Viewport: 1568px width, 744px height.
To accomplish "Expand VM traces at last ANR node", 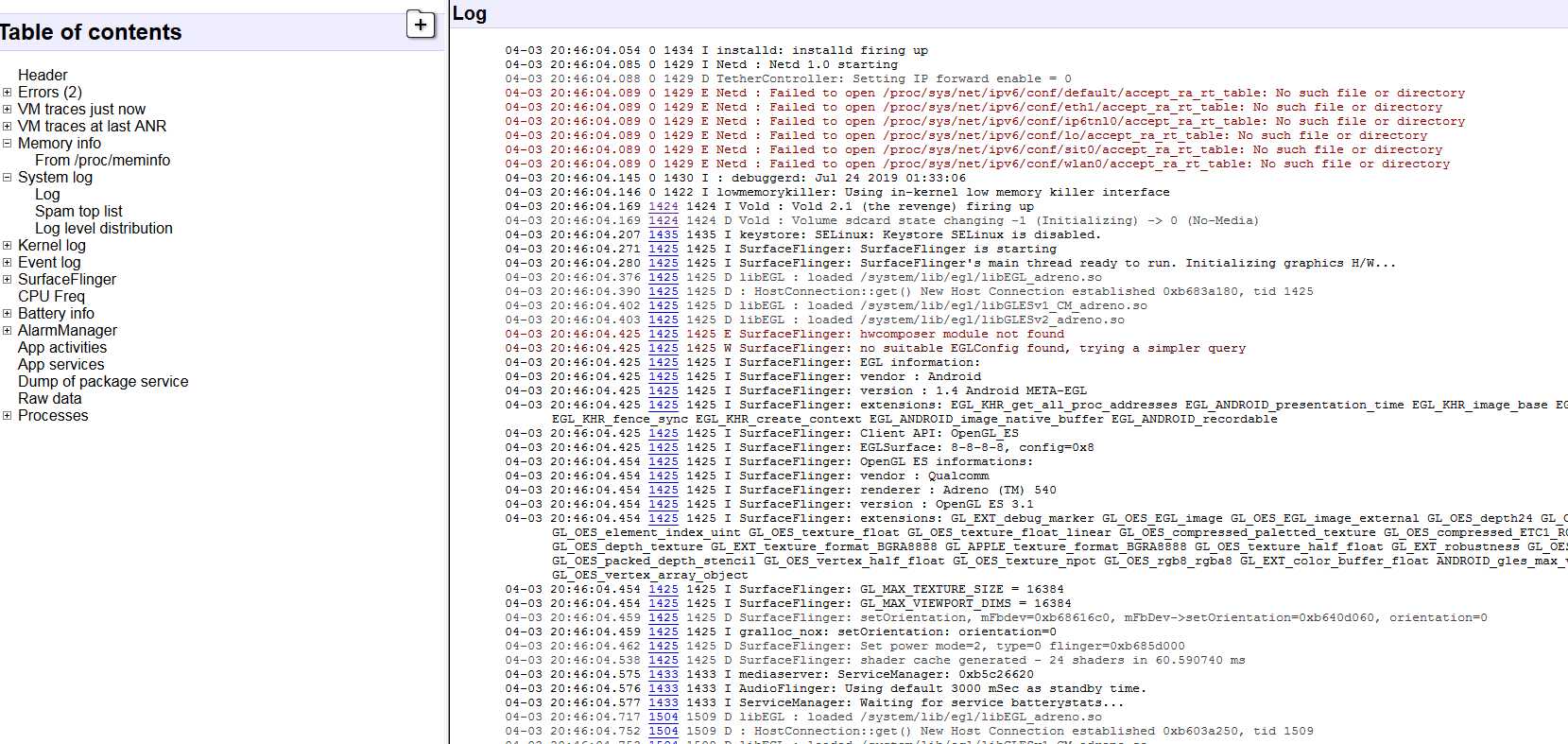I will coord(8,127).
